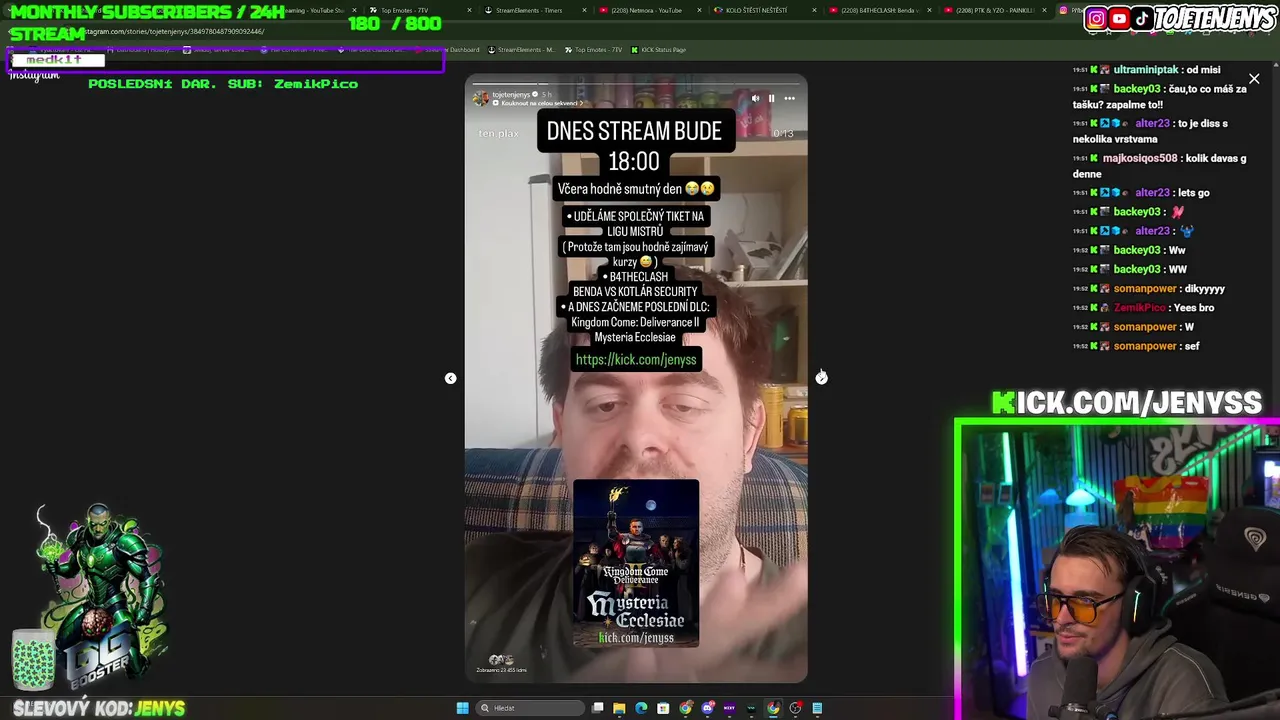Click 'Kouknout na celou sekvenci' link

pyautogui.click(x=538, y=103)
